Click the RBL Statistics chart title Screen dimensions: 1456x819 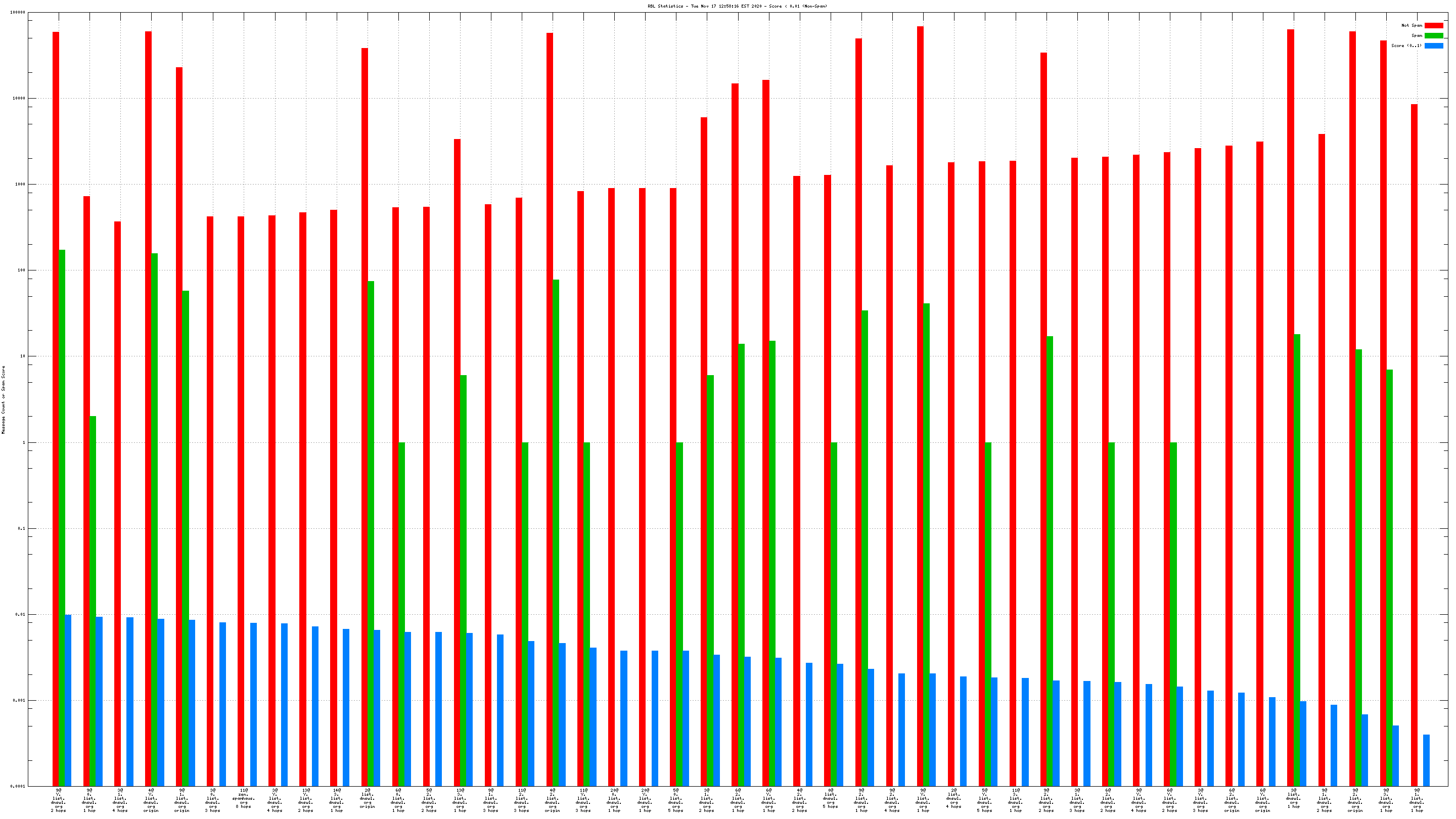coord(737,6)
